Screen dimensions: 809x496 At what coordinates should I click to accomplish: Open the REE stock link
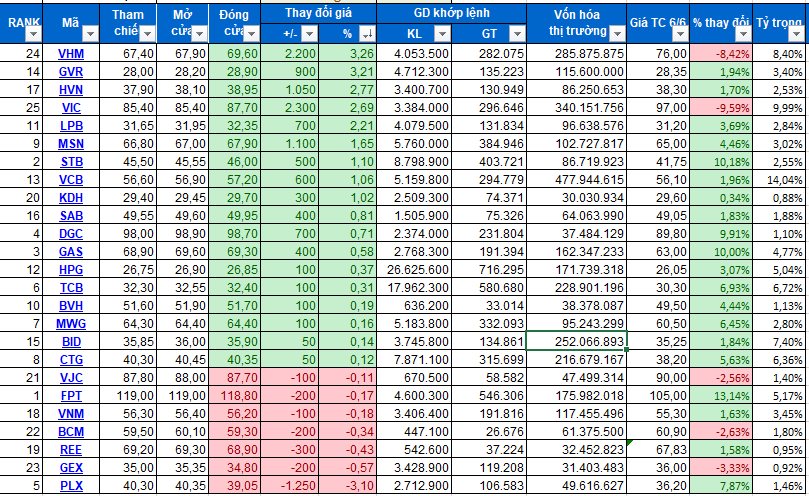tap(71, 450)
